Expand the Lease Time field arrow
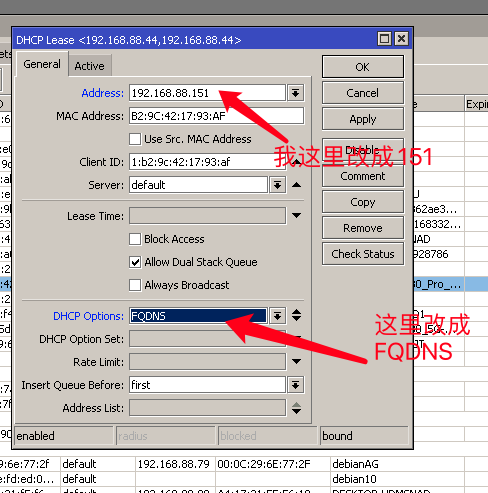The width and height of the screenshot is (488, 493). 296,215
